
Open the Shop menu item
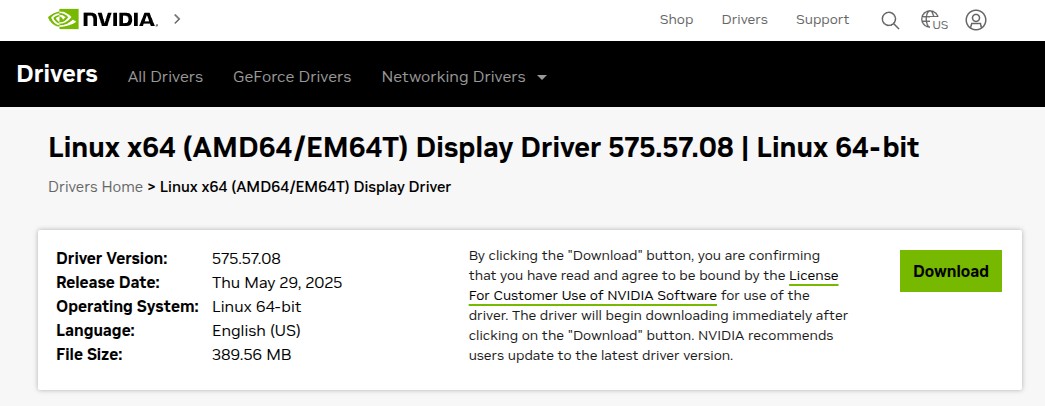pyautogui.click(x=676, y=20)
